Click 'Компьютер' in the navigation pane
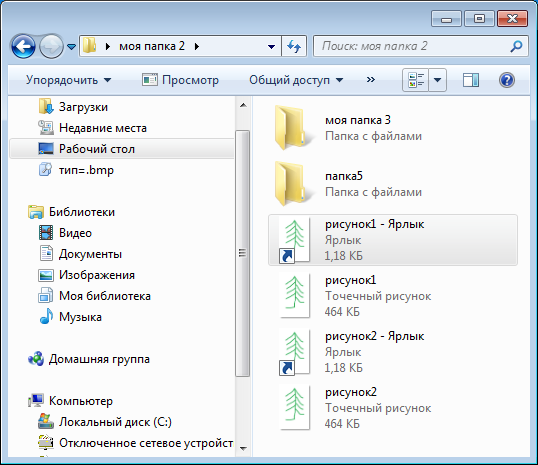Screen dimensions: 538x465 81,401
